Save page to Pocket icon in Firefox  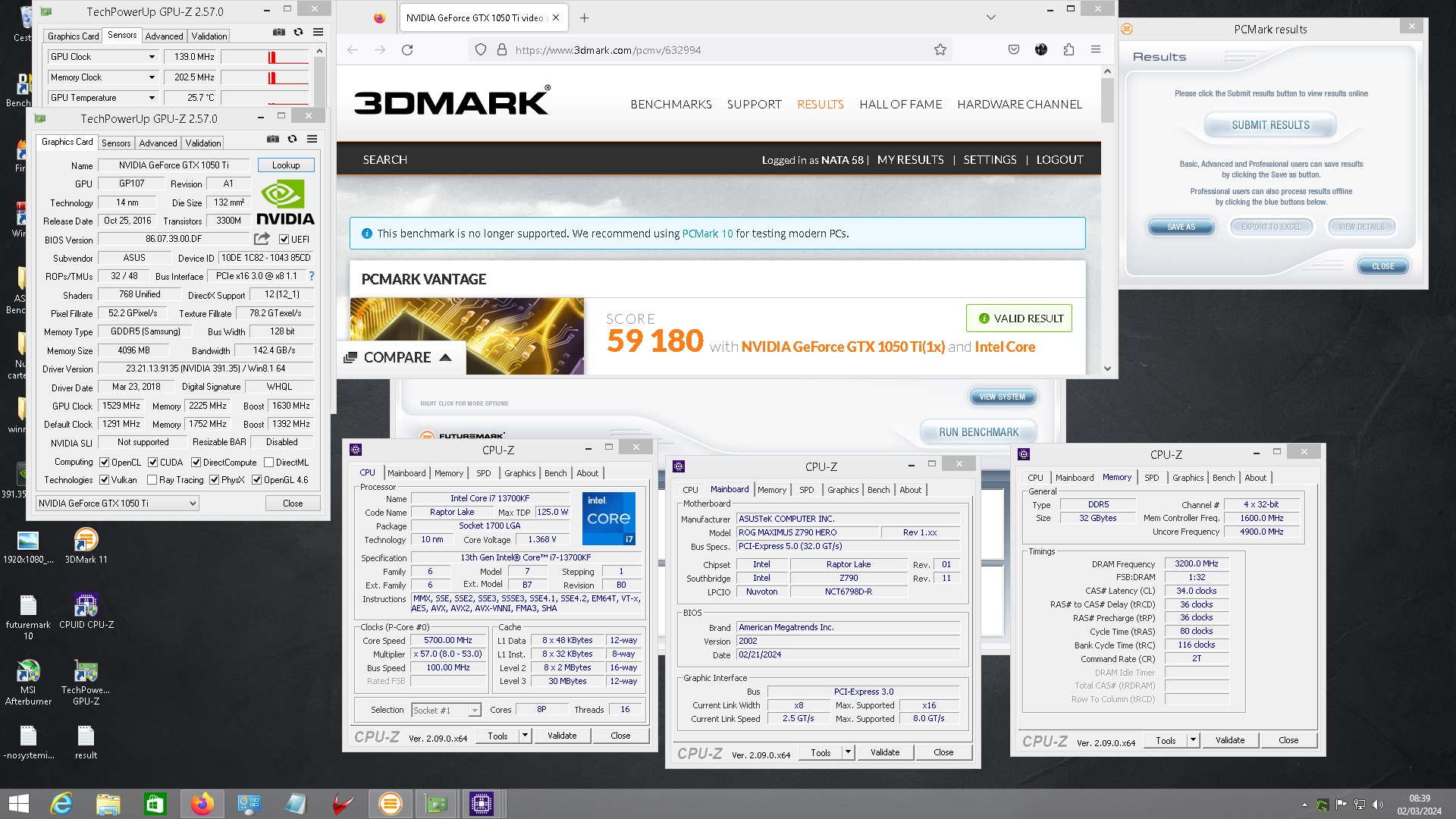click(1014, 50)
